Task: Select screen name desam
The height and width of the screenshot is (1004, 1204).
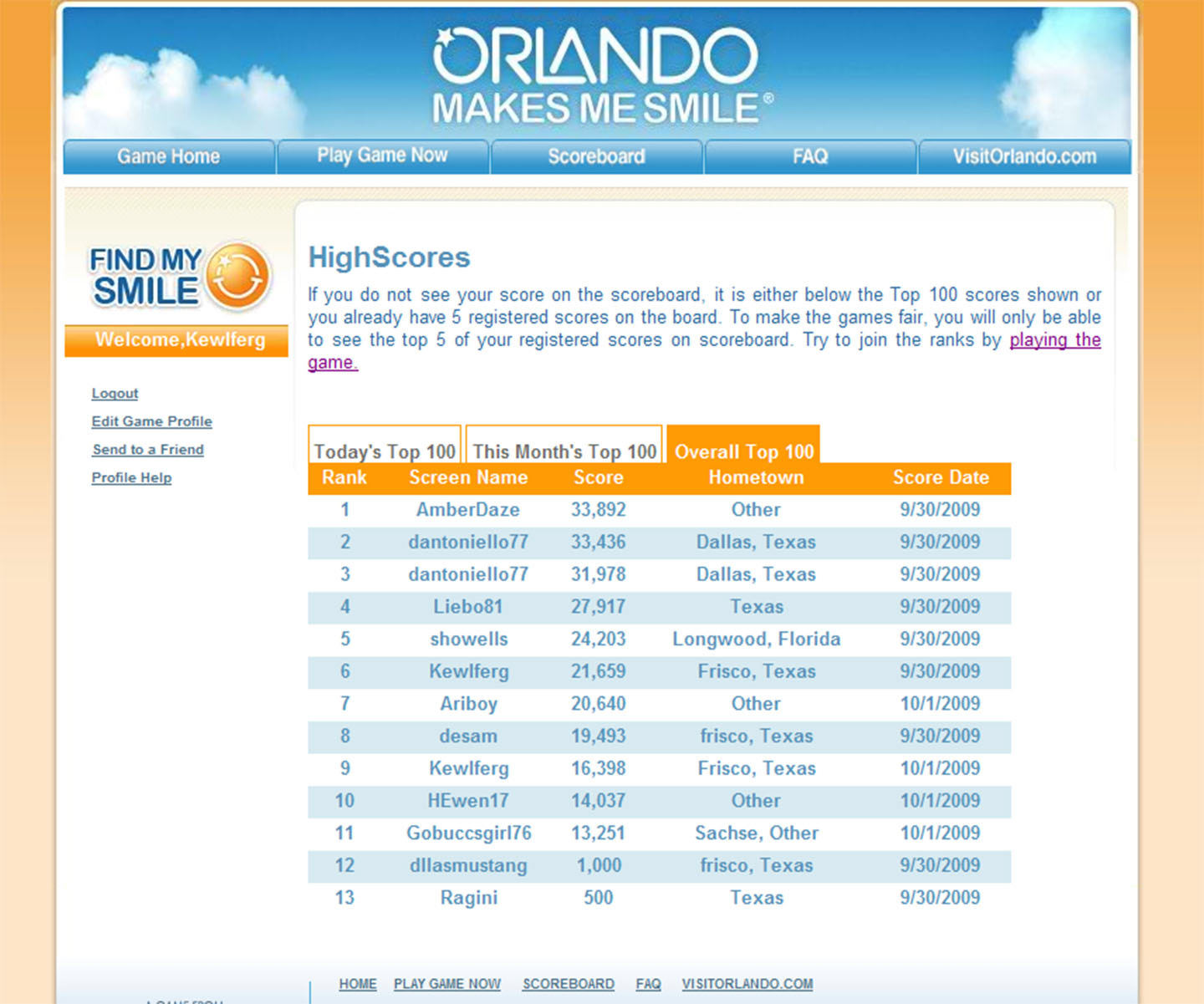Action: pos(468,736)
